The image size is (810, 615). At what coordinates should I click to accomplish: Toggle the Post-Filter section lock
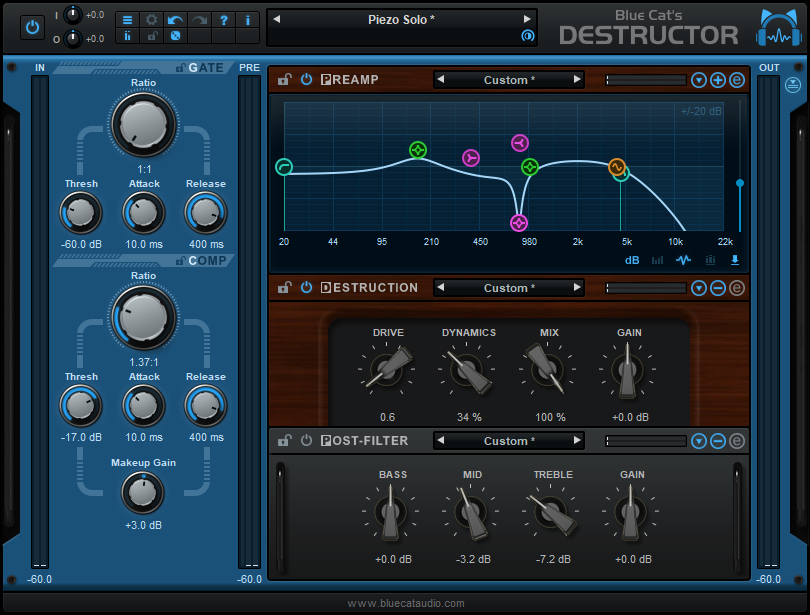(x=284, y=440)
